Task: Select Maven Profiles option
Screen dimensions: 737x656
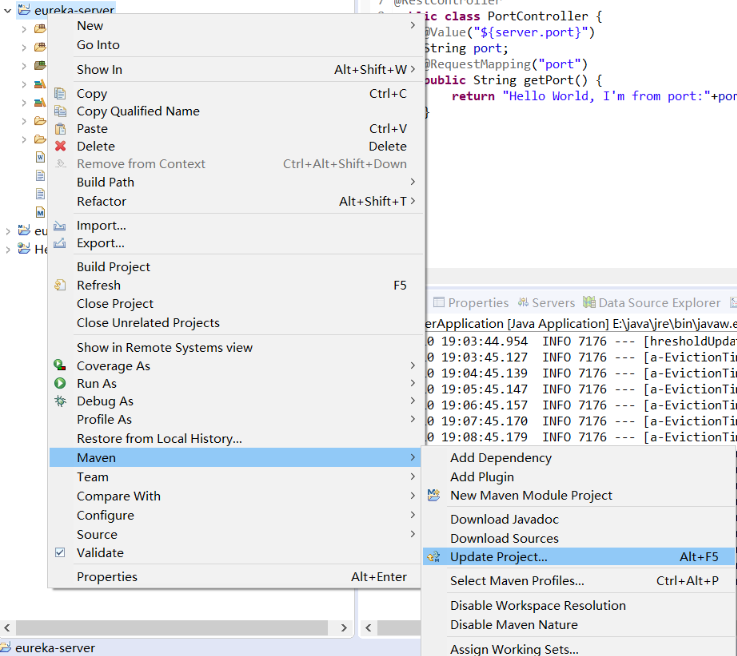Action: tap(579, 581)
